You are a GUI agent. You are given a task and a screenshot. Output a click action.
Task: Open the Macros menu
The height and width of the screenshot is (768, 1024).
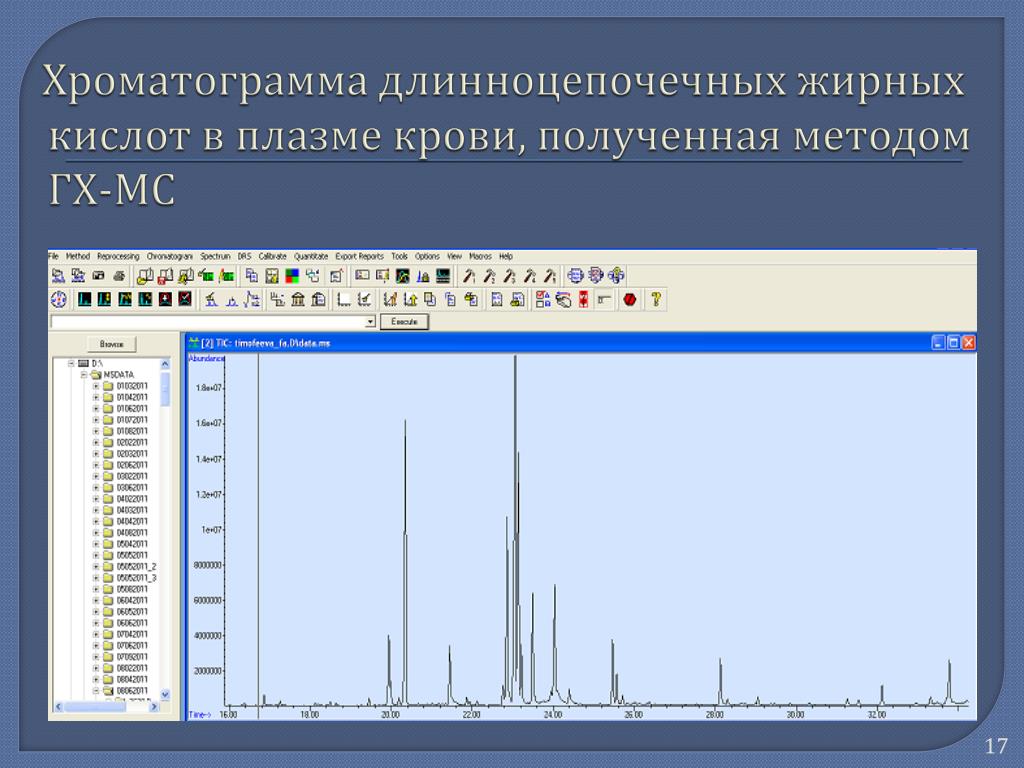tap(480, 257)
